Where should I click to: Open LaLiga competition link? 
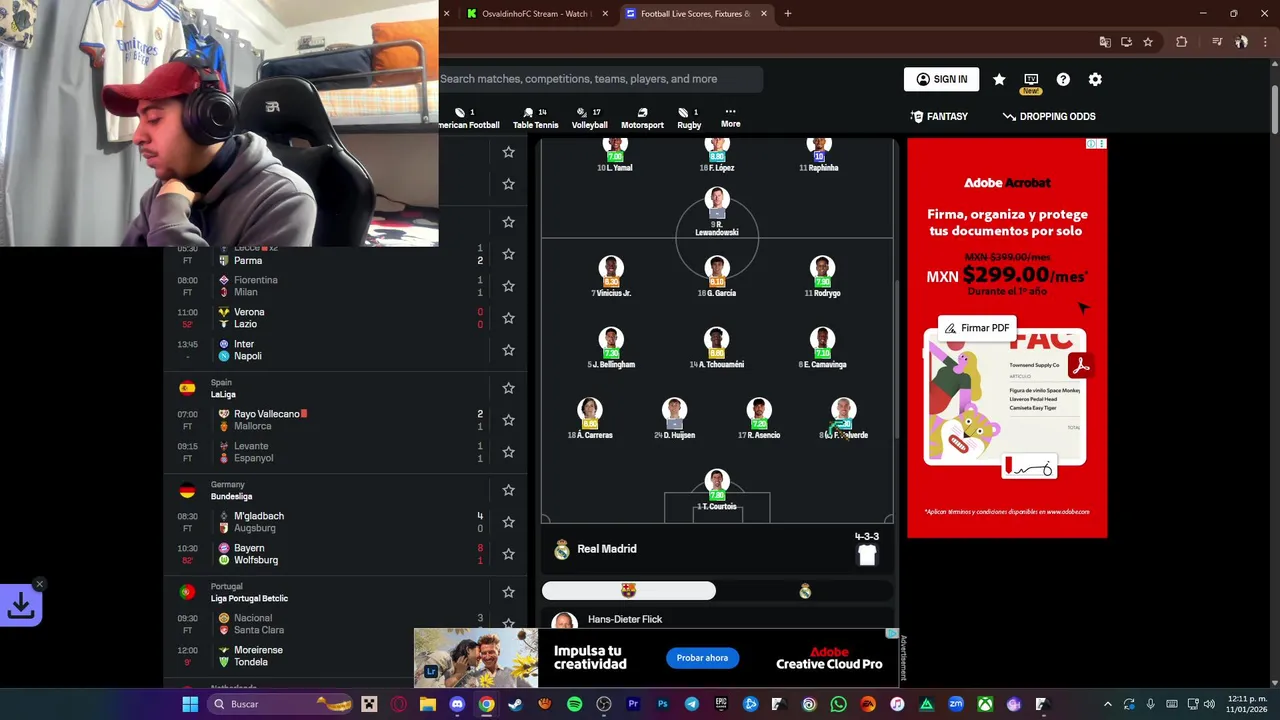point(223,394)
